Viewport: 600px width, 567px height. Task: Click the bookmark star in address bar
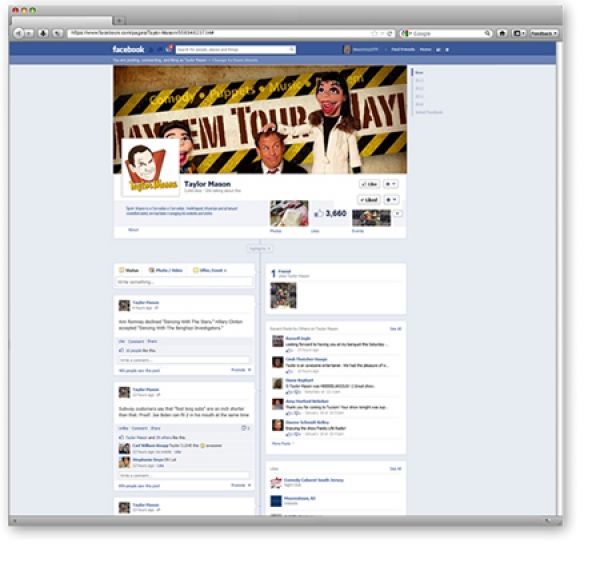374,33
